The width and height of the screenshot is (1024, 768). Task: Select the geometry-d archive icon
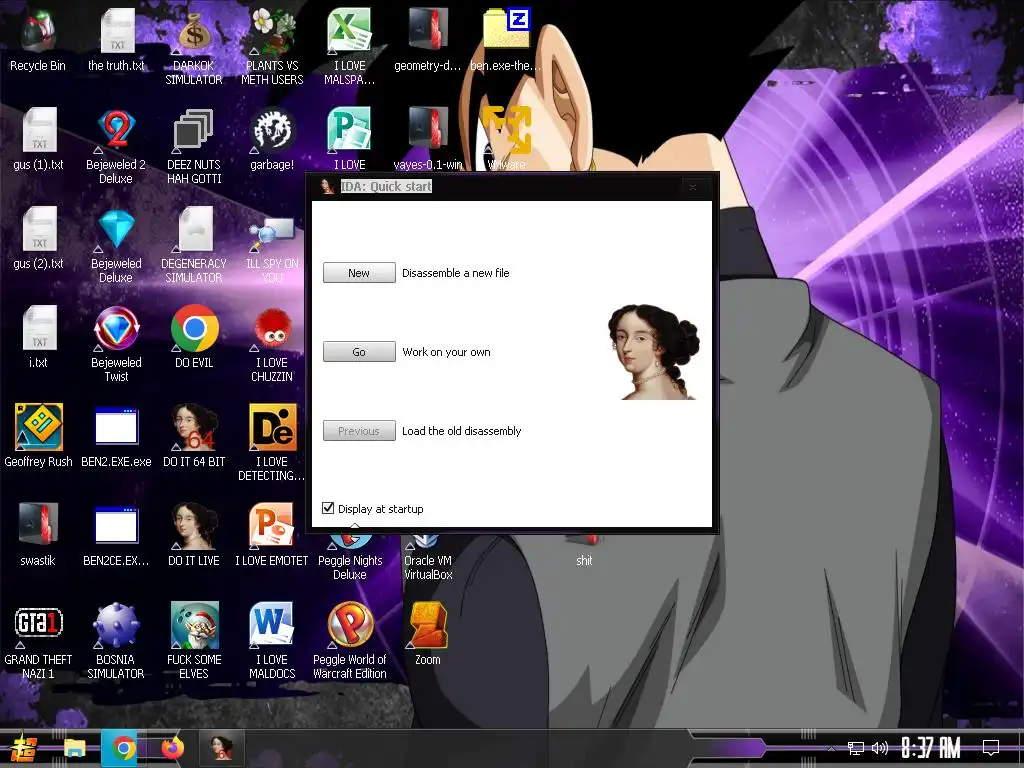click(428, 30)
